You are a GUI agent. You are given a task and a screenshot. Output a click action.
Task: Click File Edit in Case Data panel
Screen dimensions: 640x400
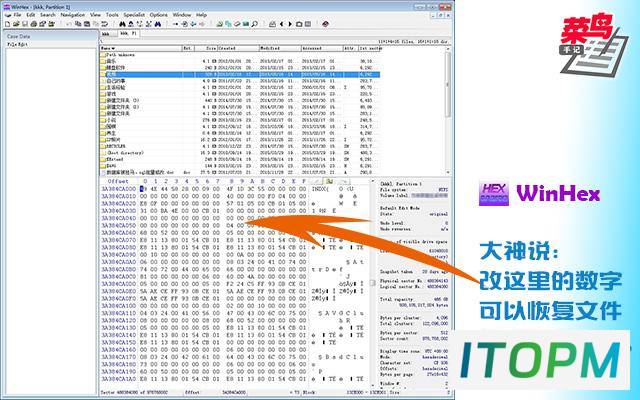[x=17, y=44]
